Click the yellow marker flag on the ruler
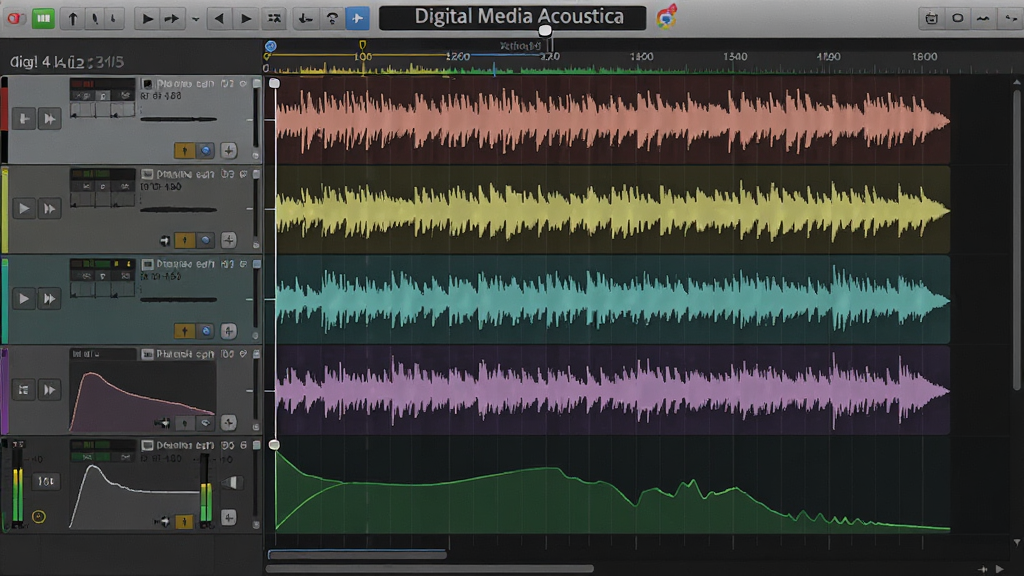Viewport: 1024px width, 576px height. coord(362,45)
